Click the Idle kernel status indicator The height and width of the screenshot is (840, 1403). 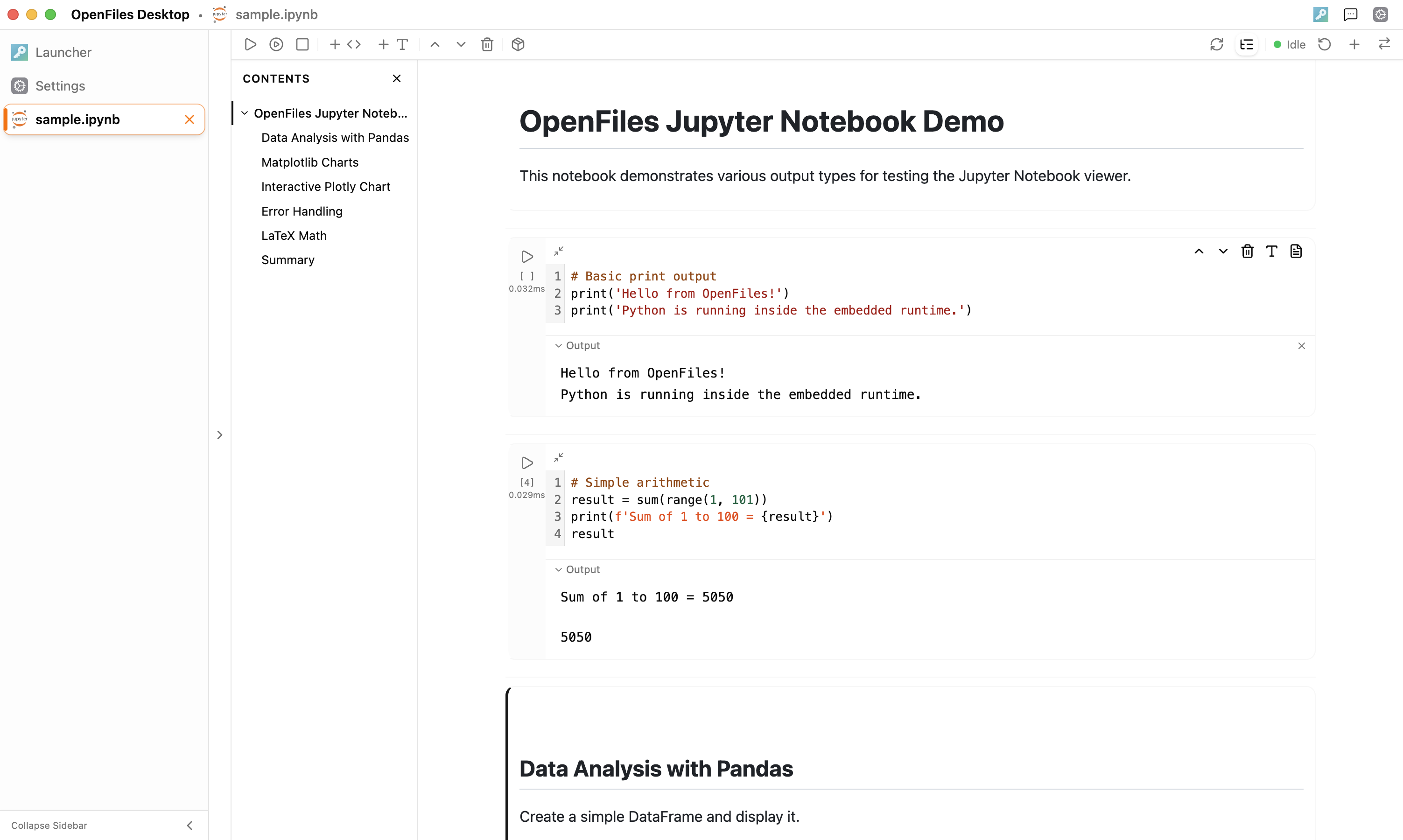(1289, 45)
